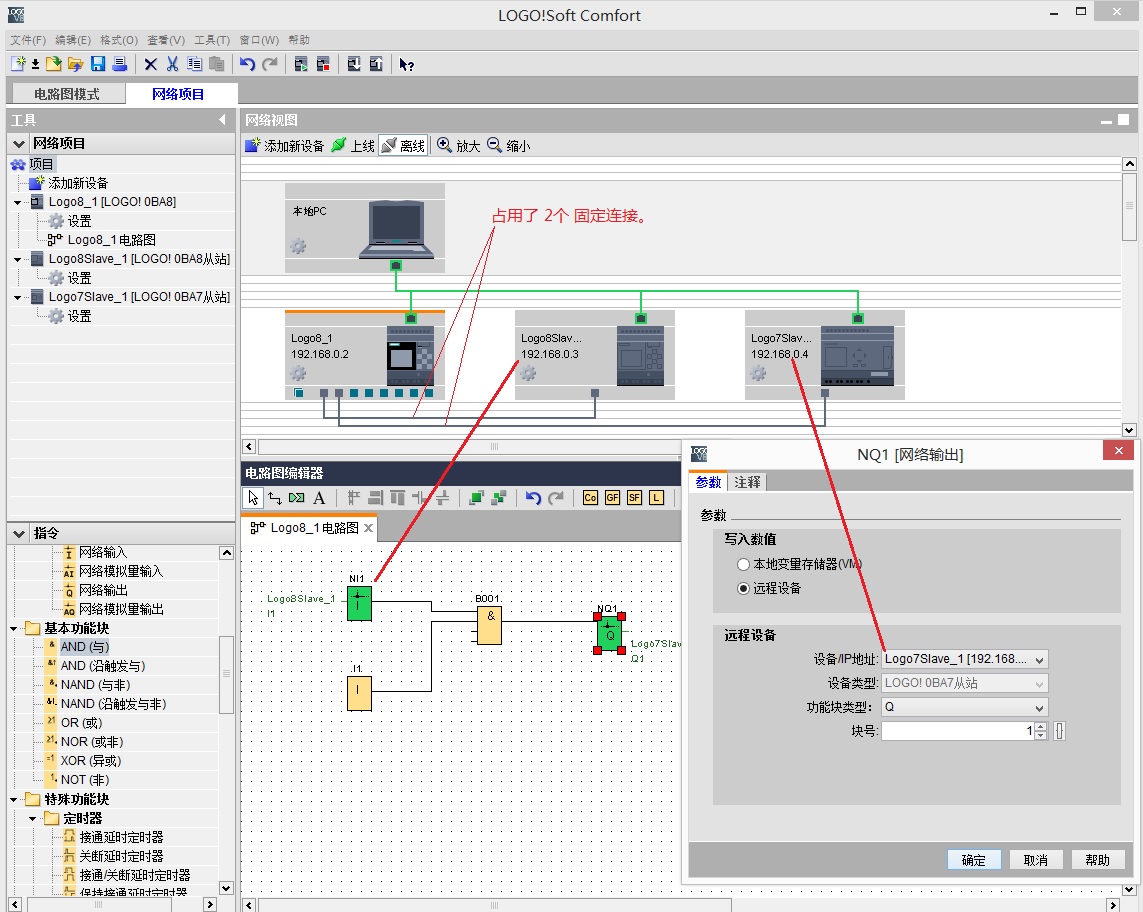Collapse the 工具 side panel arrow
Viewport: 1143px width, 912px height.
222,120
